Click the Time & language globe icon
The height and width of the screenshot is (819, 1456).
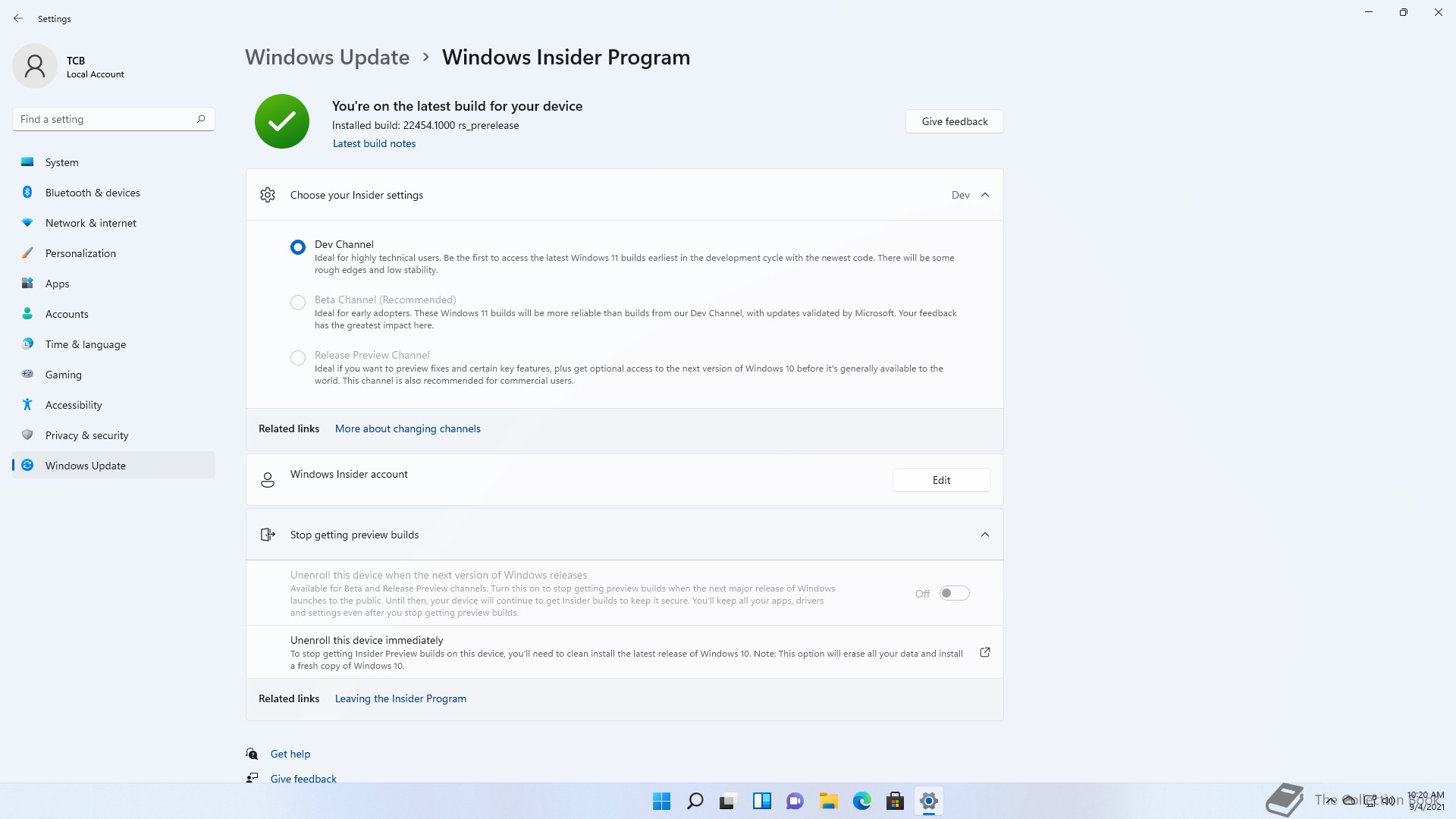27,344
